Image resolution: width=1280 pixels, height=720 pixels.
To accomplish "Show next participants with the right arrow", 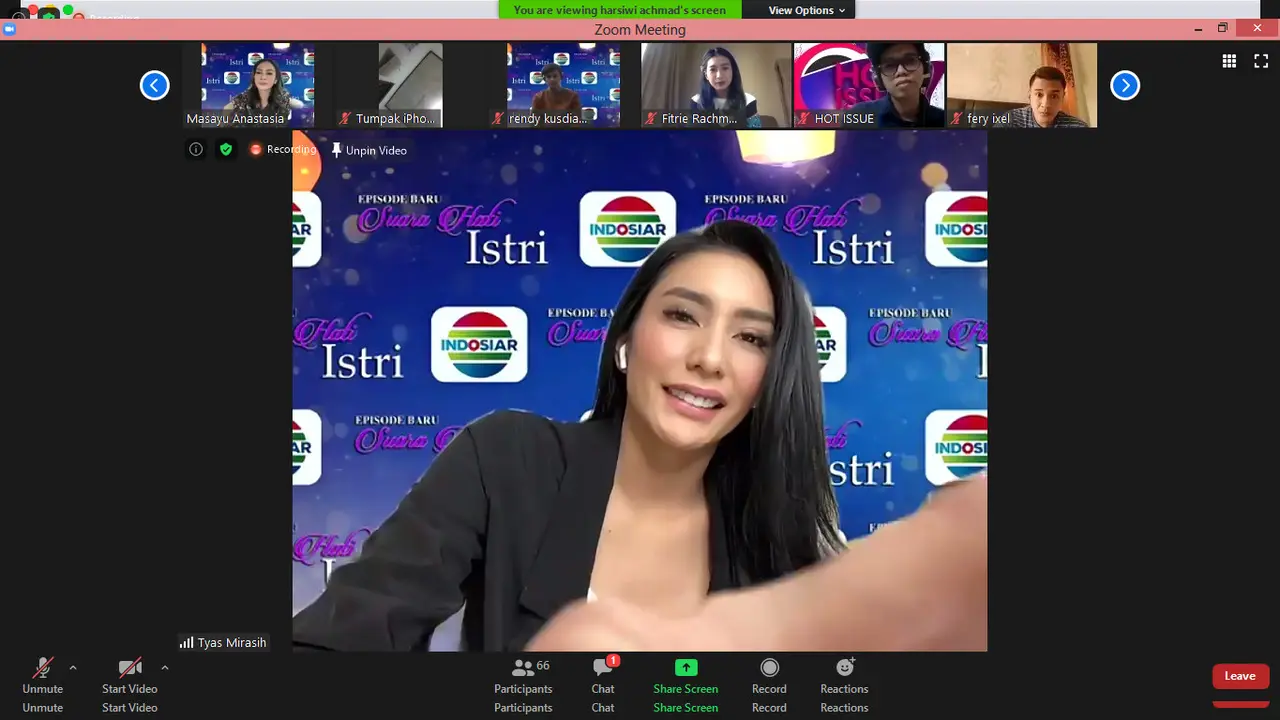I will pos(1125,85).
